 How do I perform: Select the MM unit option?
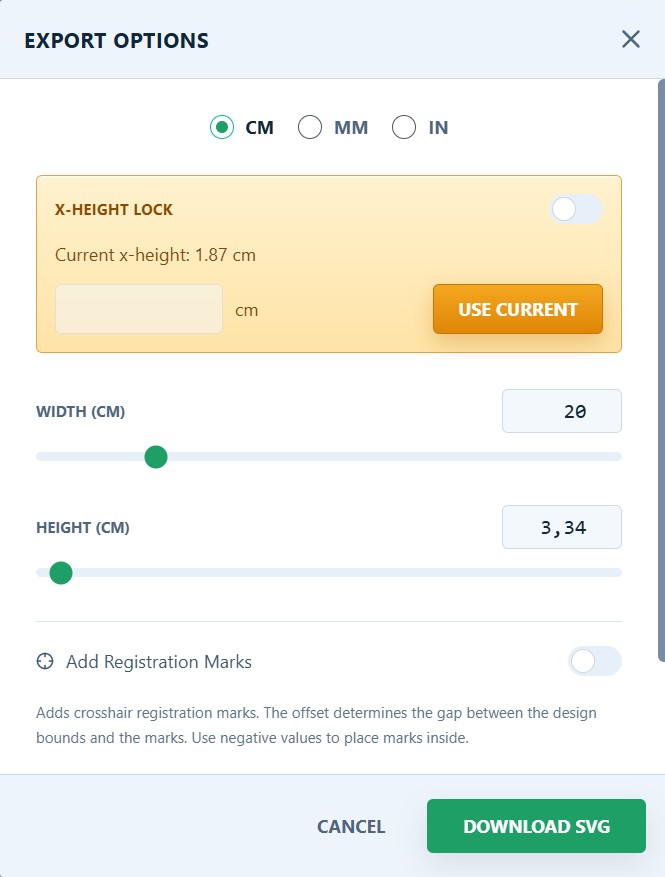[x=310, y=128]
